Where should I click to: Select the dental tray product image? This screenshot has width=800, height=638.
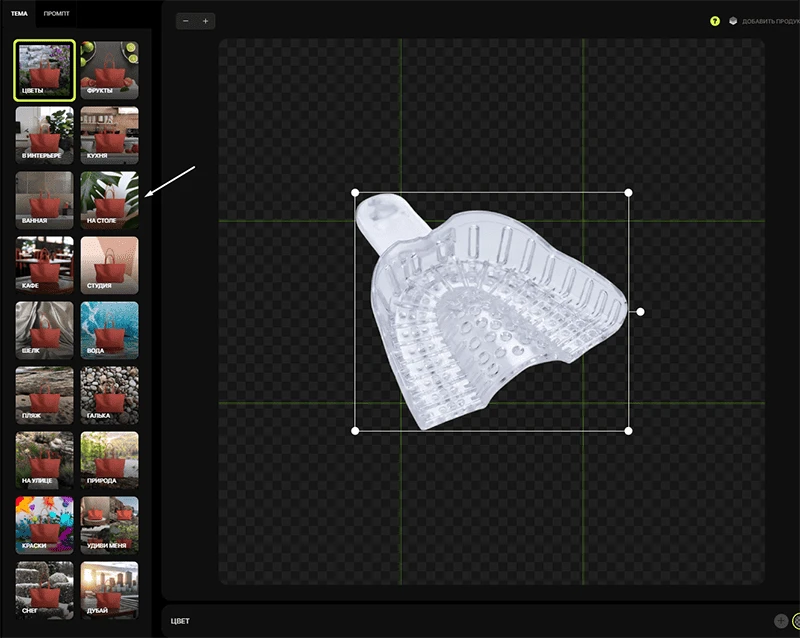(490, 311)
